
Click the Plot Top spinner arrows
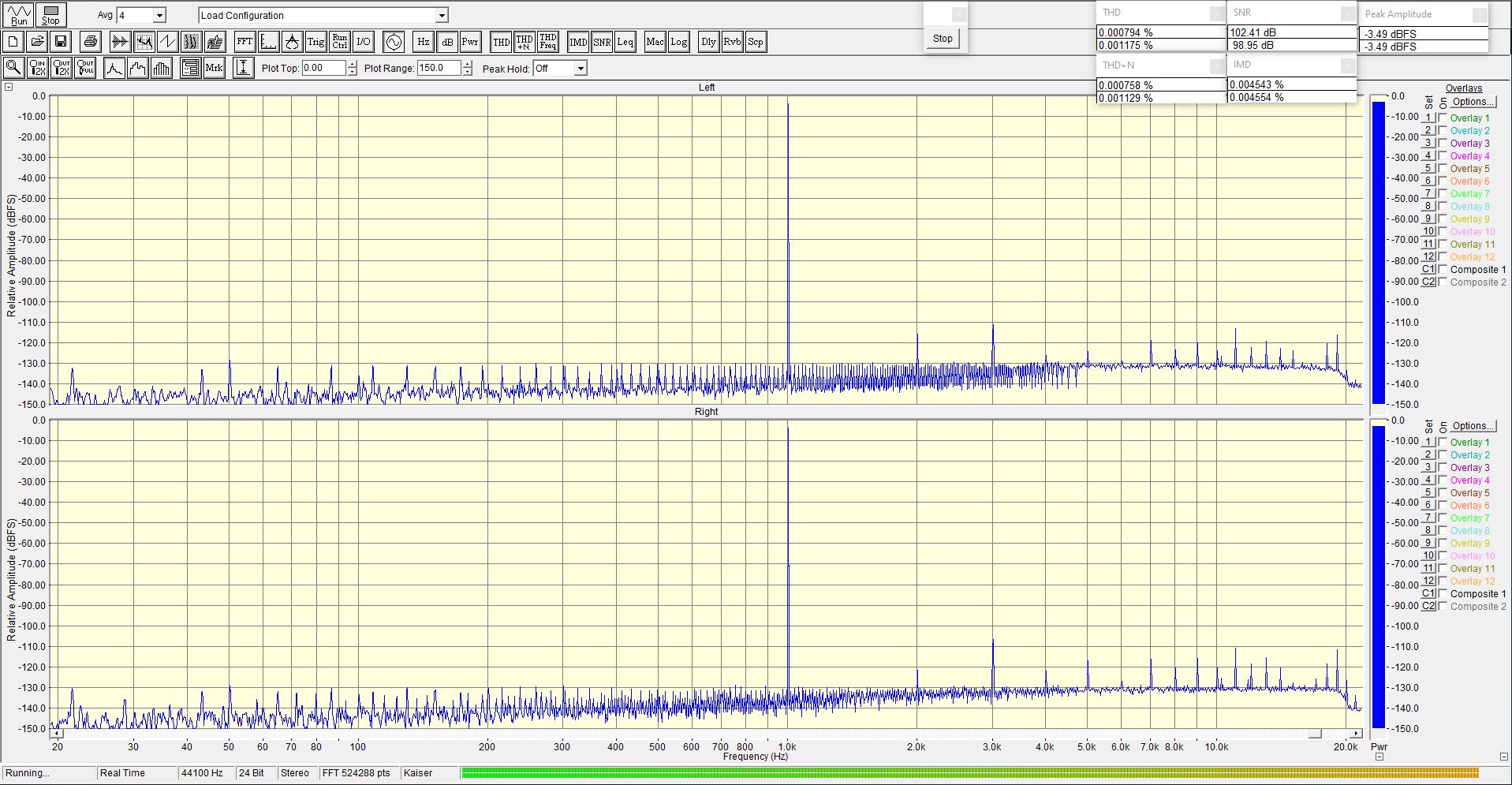[x=352, y=69]
